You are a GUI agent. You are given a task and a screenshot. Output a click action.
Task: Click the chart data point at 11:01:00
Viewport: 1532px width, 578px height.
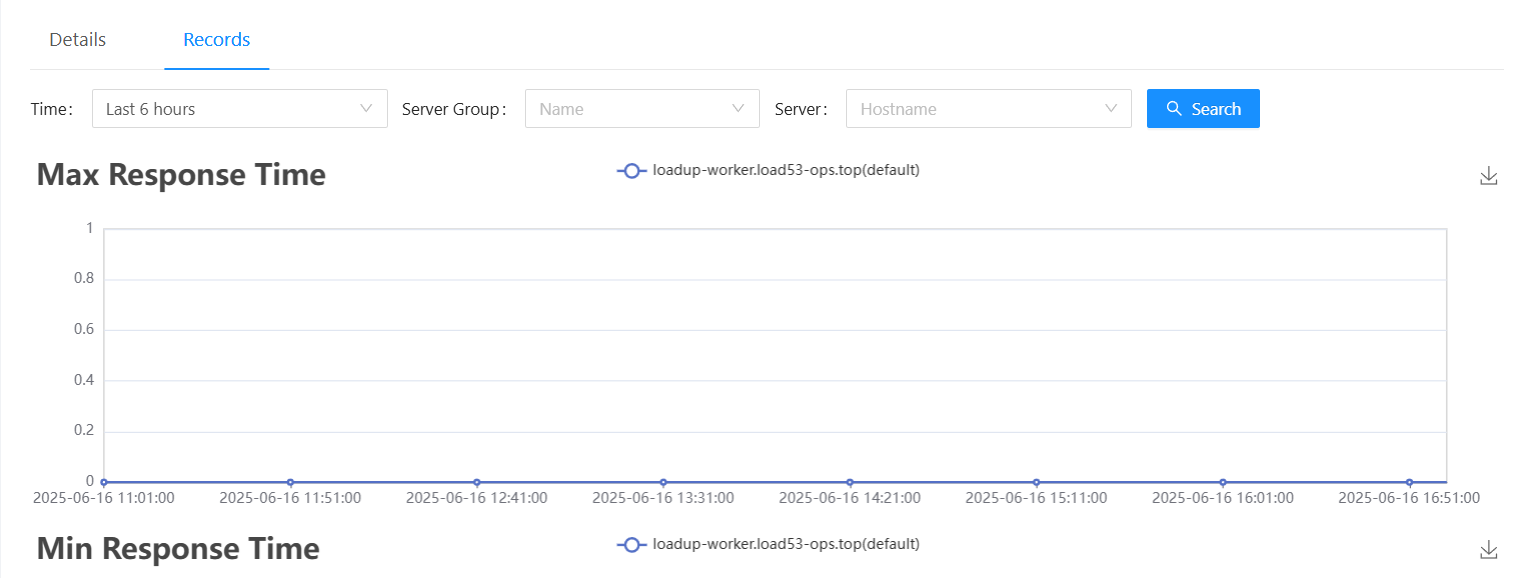pyautogui.click(x=104, y=482)
